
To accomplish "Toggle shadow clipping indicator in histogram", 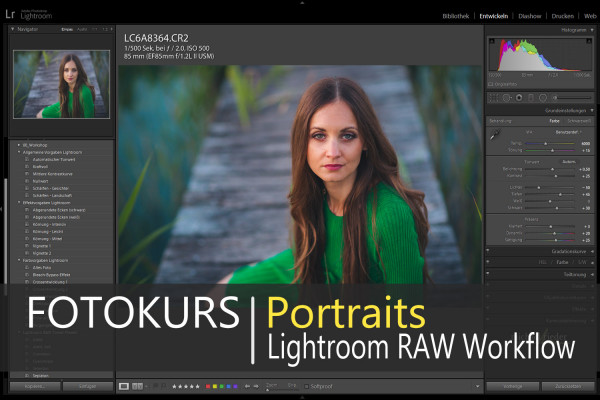I will [x=492, y=41].
